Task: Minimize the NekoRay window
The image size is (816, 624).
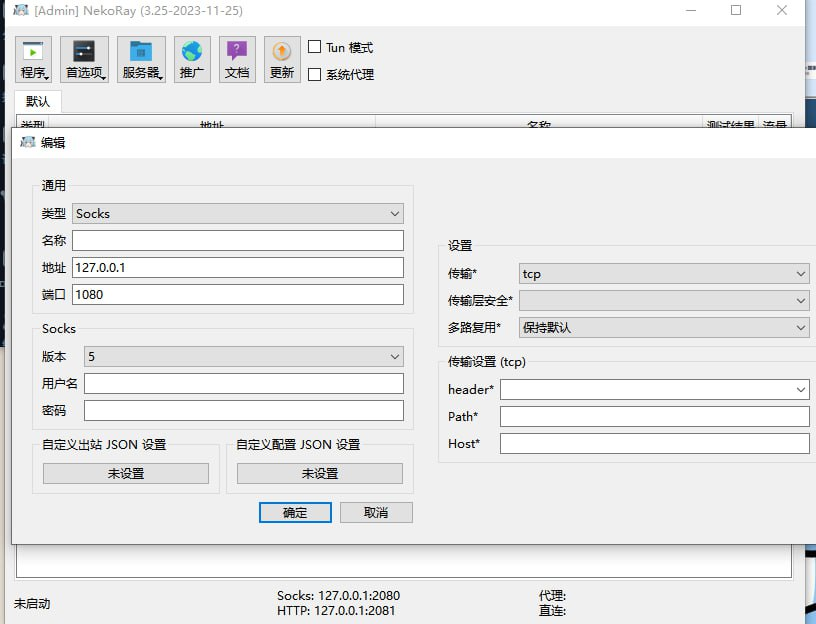Action: (691, 10)
